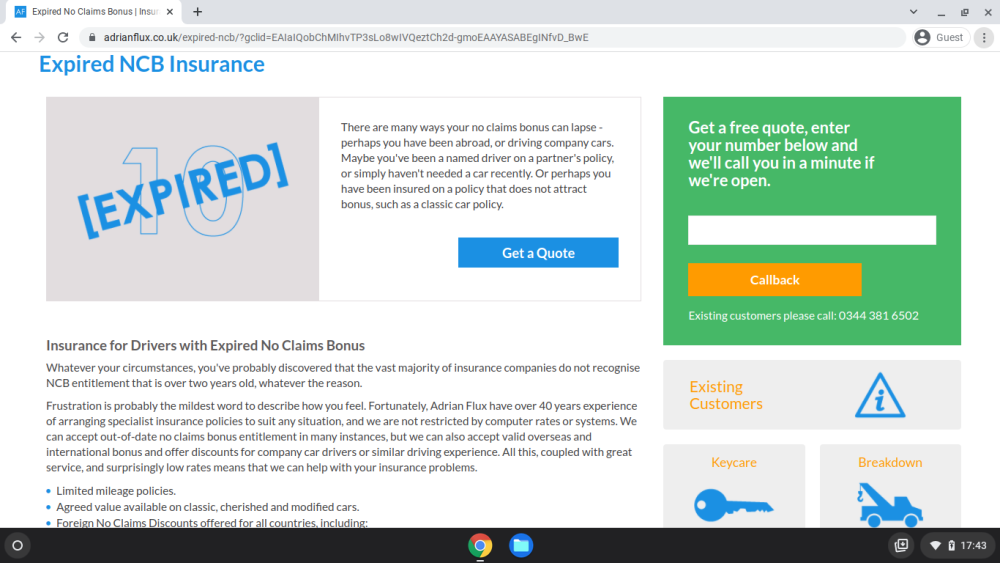Click the battery status icon

[951, 546]
